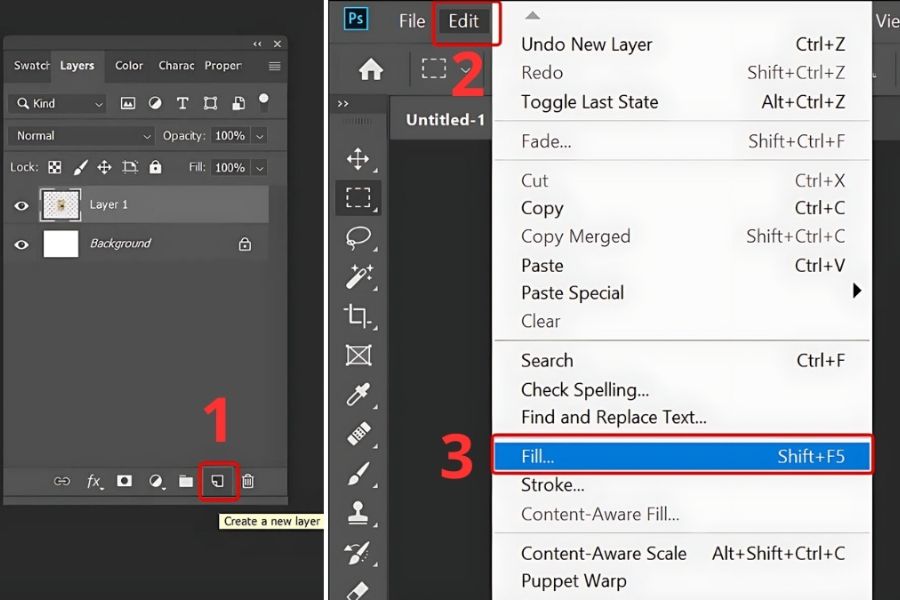The width and height of the screenshot is (900, 600).
Task: Hide Layer 1 using its eye icon
Action: (x=21, y=205)
